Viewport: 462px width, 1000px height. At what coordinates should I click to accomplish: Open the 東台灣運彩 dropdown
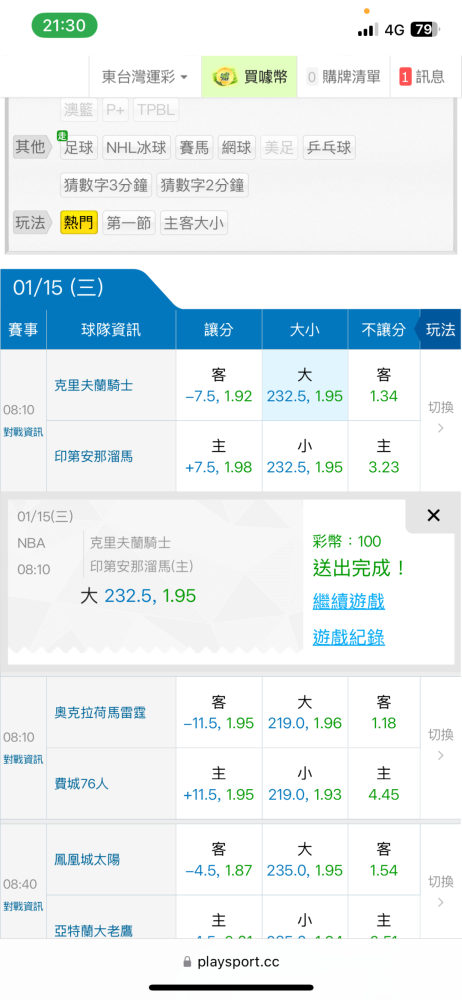point(145,77)
